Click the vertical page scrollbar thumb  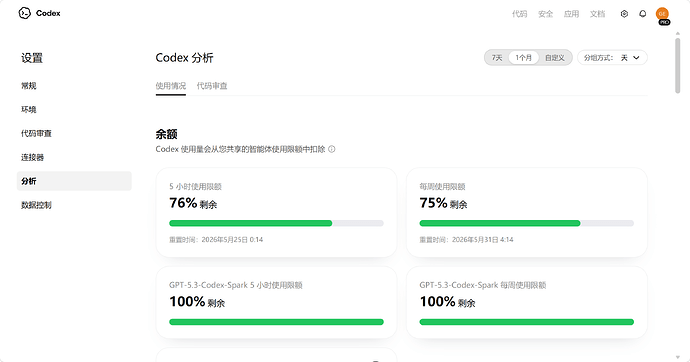pos(678,66)
